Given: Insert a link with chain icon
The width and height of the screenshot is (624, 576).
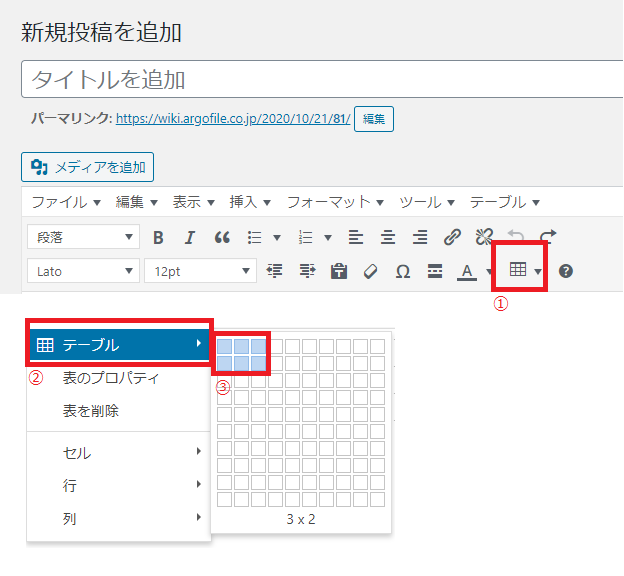Looking at the screenshot, I should tap(452, 237).
